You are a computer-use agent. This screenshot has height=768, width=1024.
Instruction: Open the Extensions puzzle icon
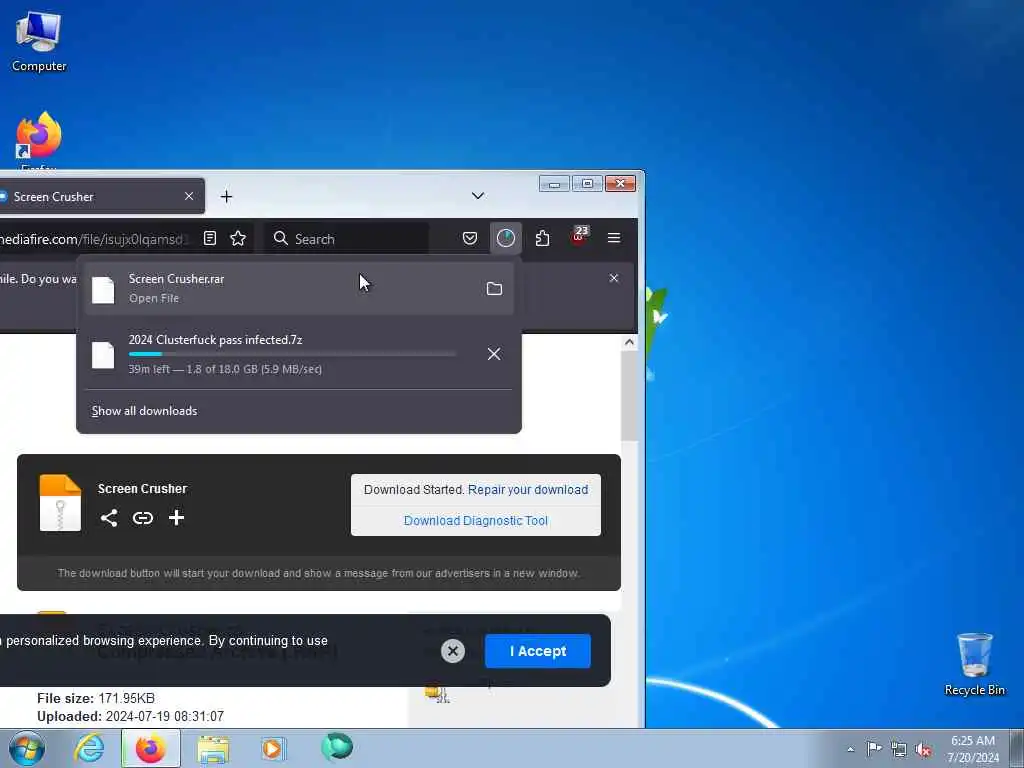tap(542, 238)
